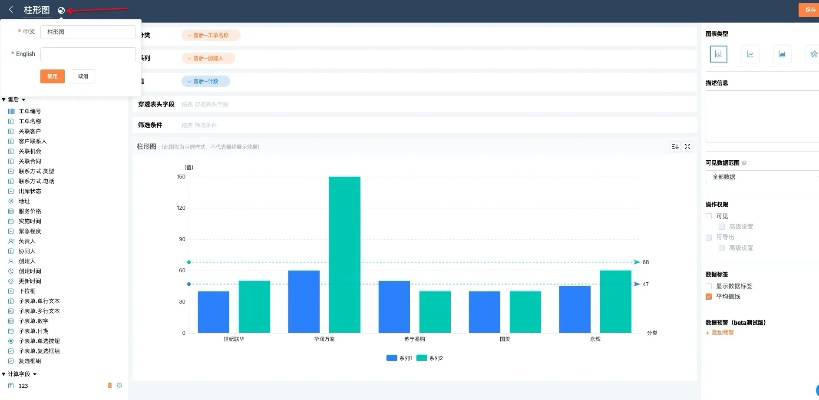Image resolution: width=819 pixels, height=400 pixels.
Task: Click the English name input field
Action: (88, 54)
